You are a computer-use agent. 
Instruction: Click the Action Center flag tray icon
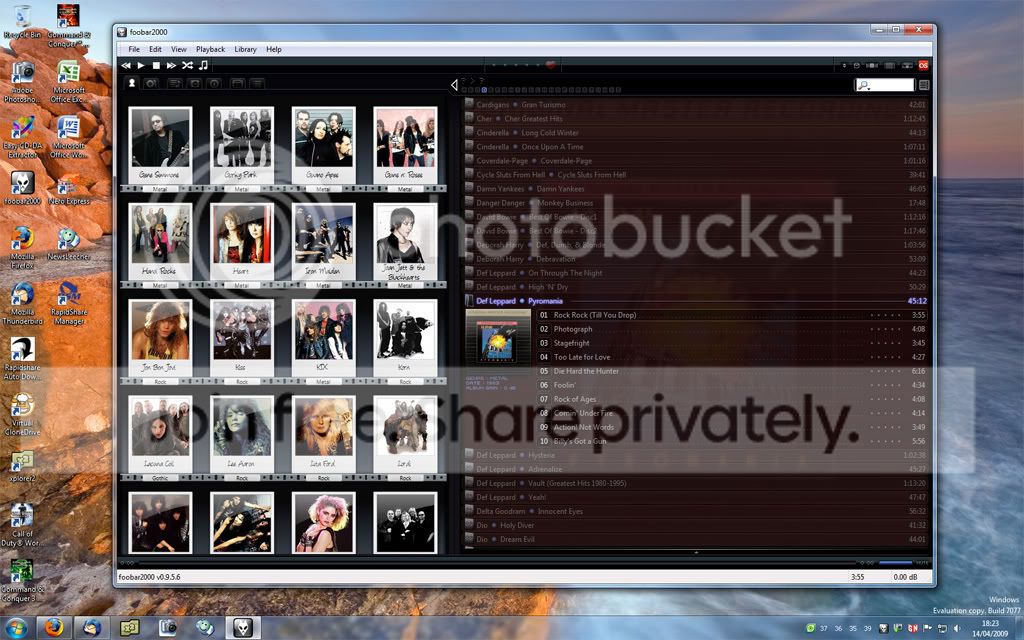coord(927,628)
